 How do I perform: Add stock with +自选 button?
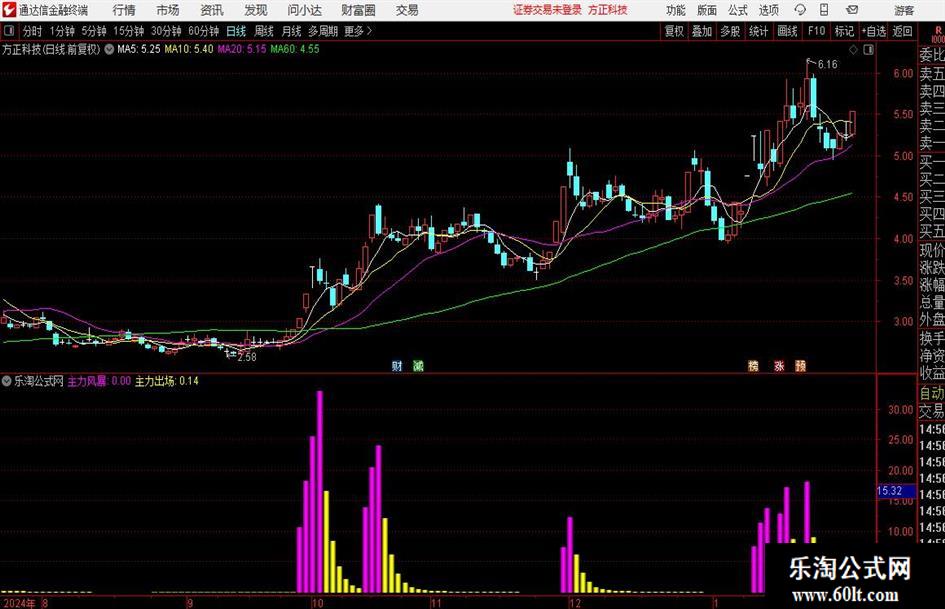(x=874, y=31)
